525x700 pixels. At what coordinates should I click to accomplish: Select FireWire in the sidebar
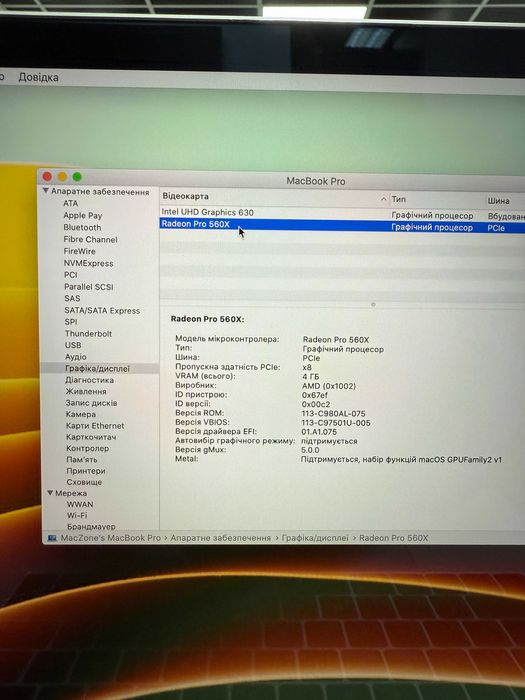pos(79,251)
